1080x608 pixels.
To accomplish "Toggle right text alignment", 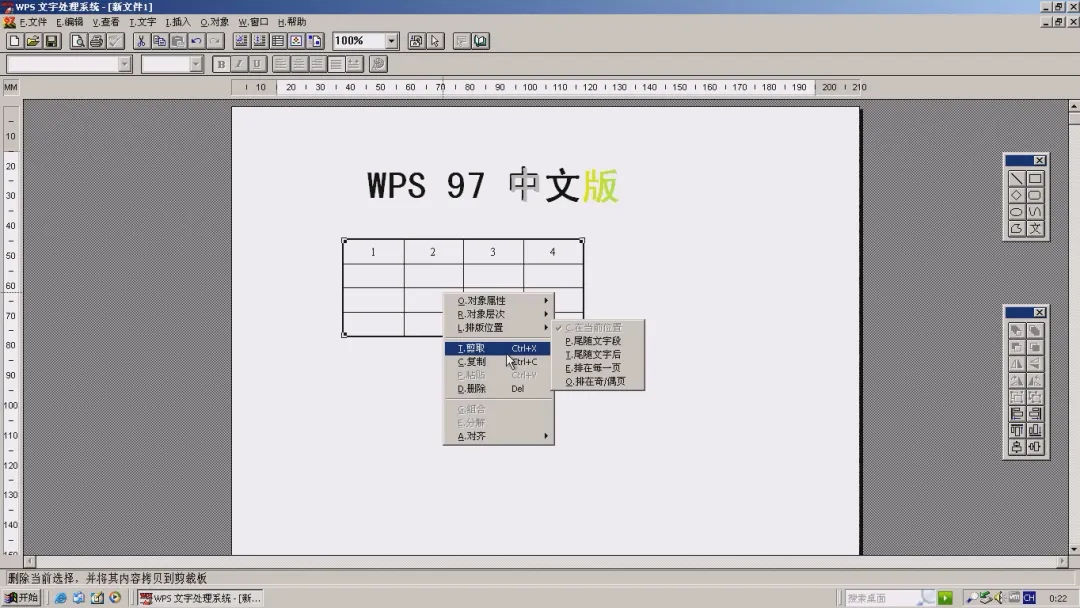I will (317, 64).
